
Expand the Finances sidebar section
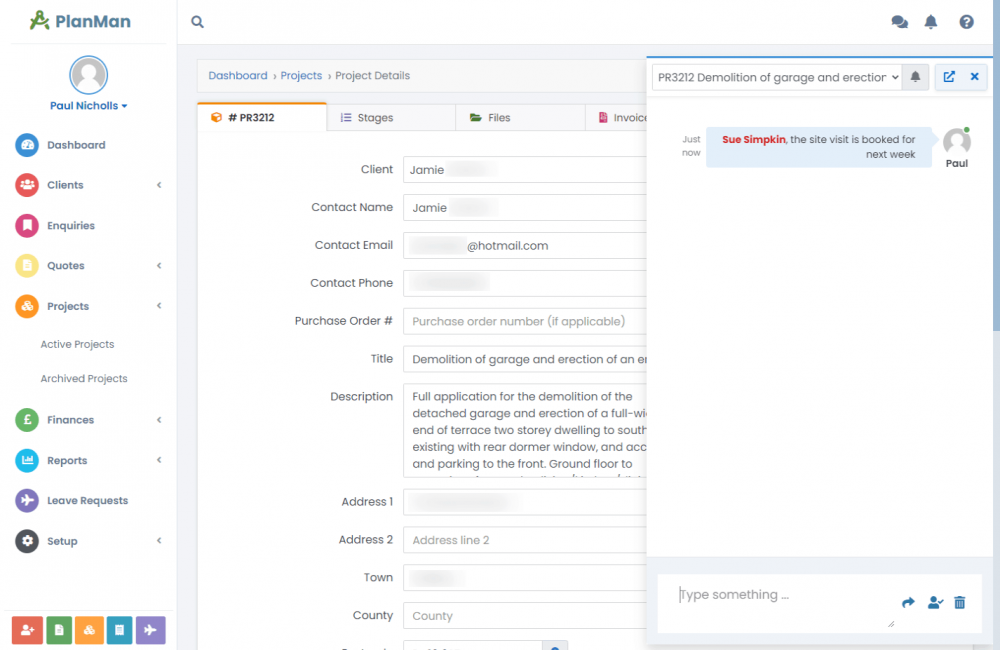pos(88,420)
